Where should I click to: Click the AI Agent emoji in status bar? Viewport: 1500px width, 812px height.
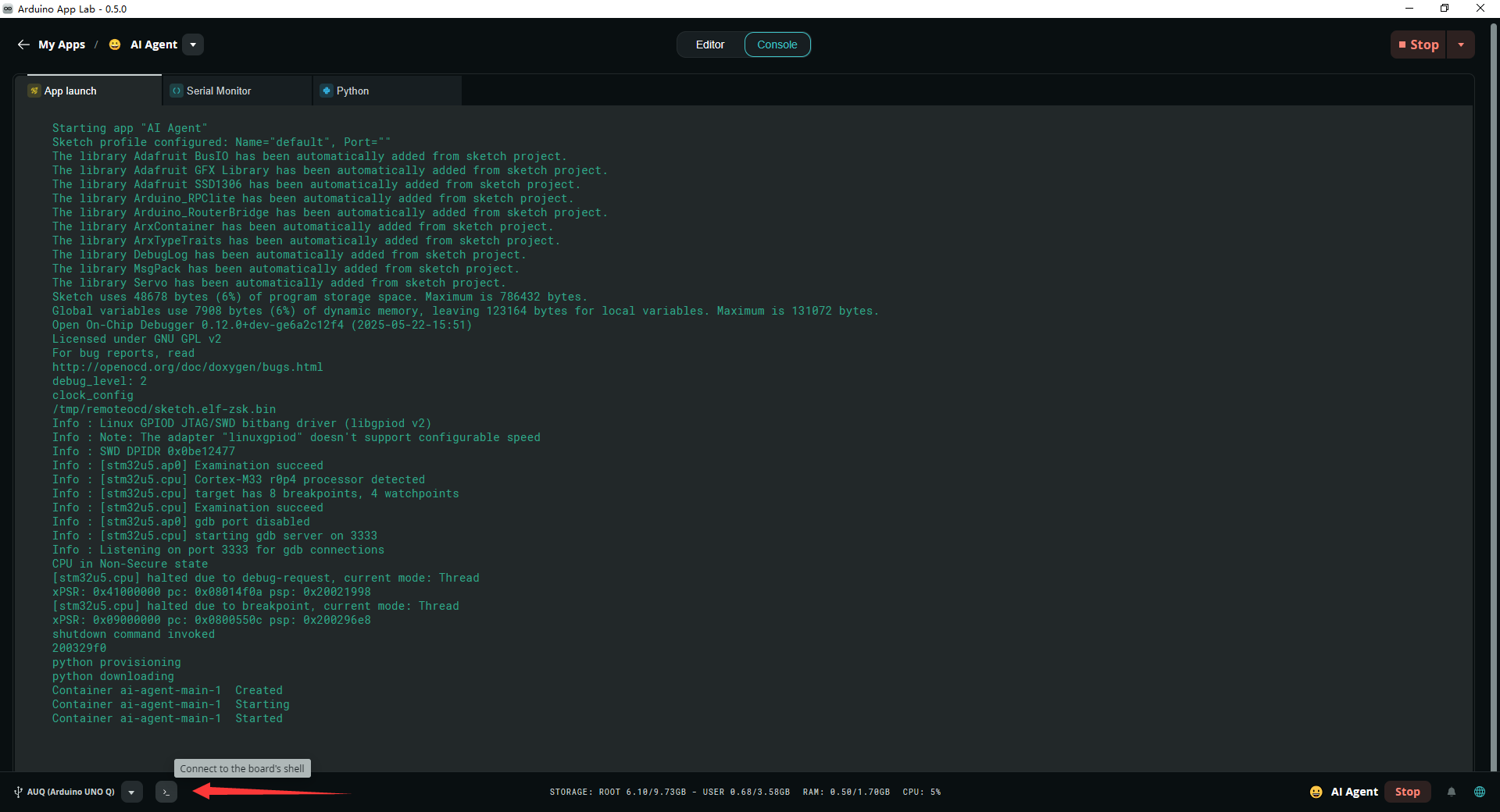tap(1316, 792)
